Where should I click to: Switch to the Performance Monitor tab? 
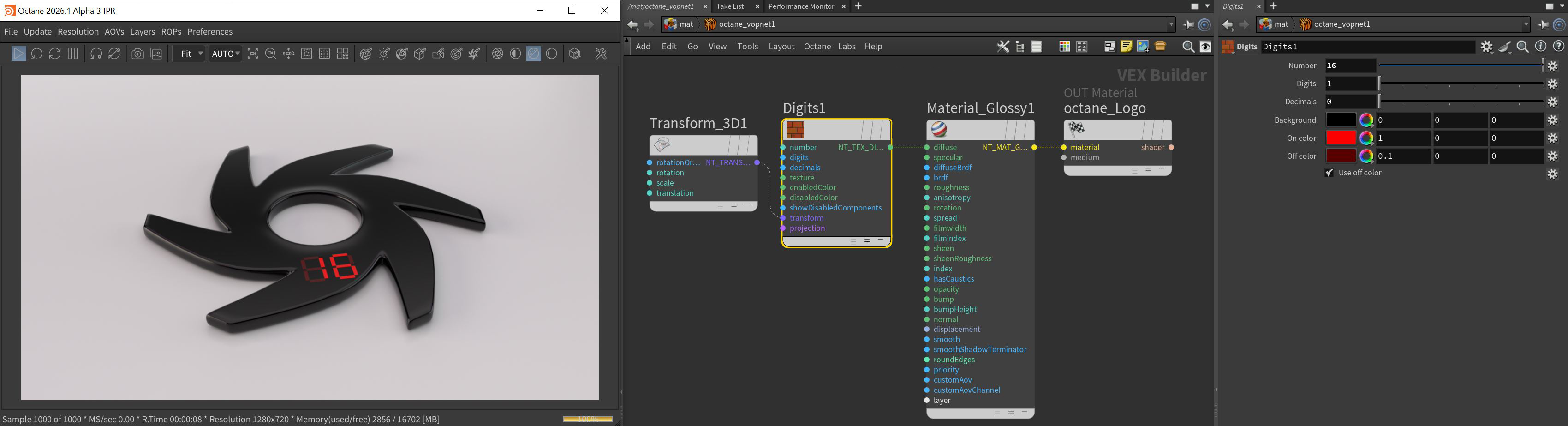point(800,7)
